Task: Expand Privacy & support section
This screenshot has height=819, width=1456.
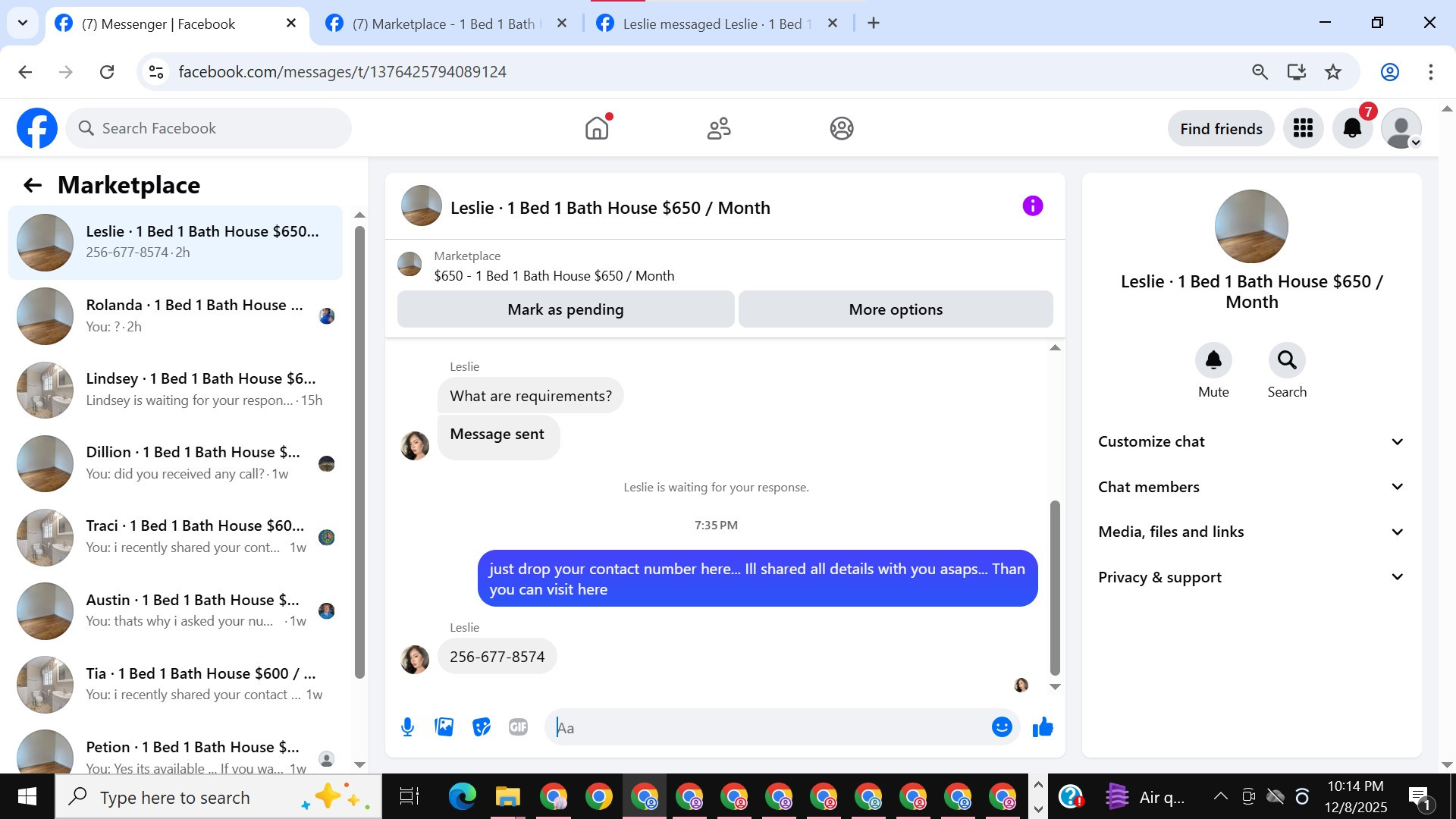Action: [1251, 577]
